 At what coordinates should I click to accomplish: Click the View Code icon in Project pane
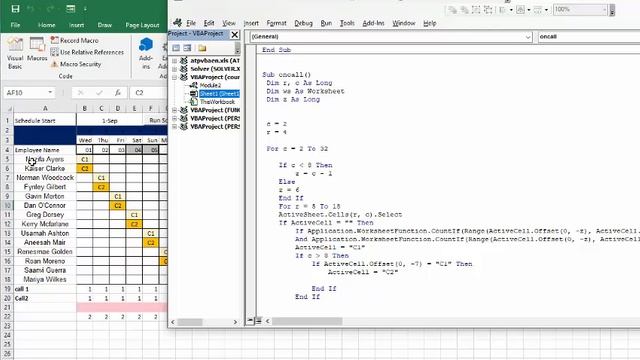pos(176,48)
